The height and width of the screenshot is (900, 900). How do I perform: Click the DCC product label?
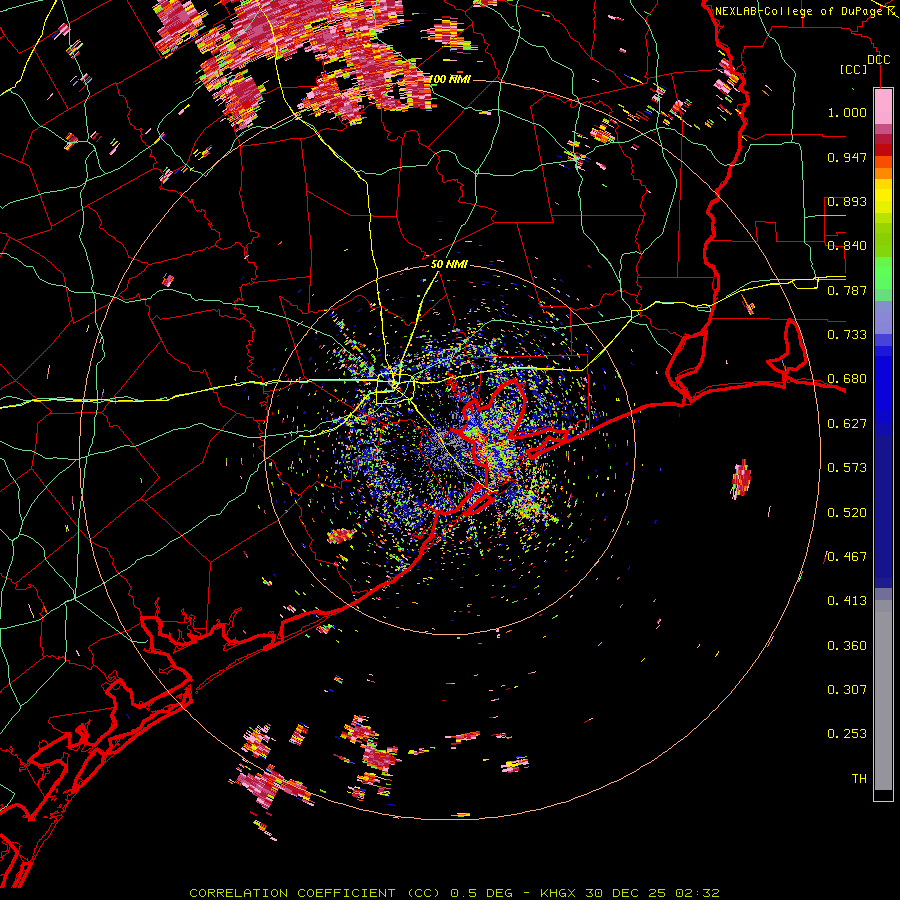pyautogui.click(x=878, y=60)
